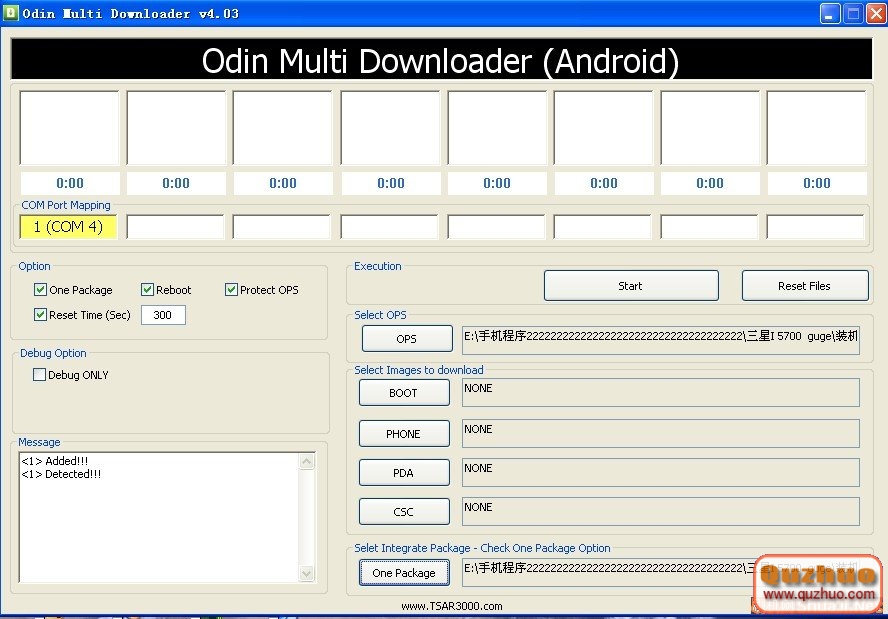
Task: Click the Message log scroll up arrow
Action: (306, 462)
